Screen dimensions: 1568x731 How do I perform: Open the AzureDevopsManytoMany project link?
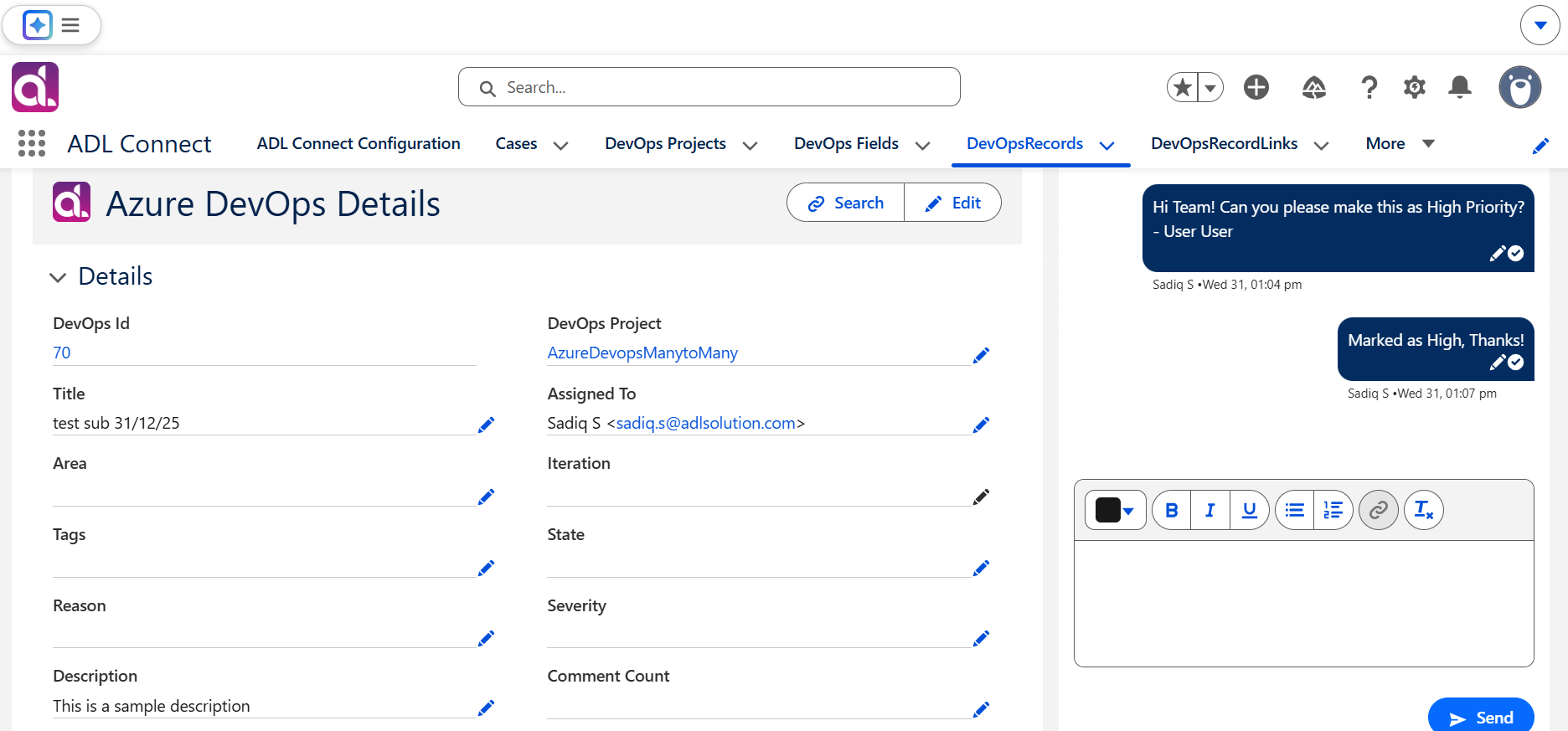tap(642, 353)
